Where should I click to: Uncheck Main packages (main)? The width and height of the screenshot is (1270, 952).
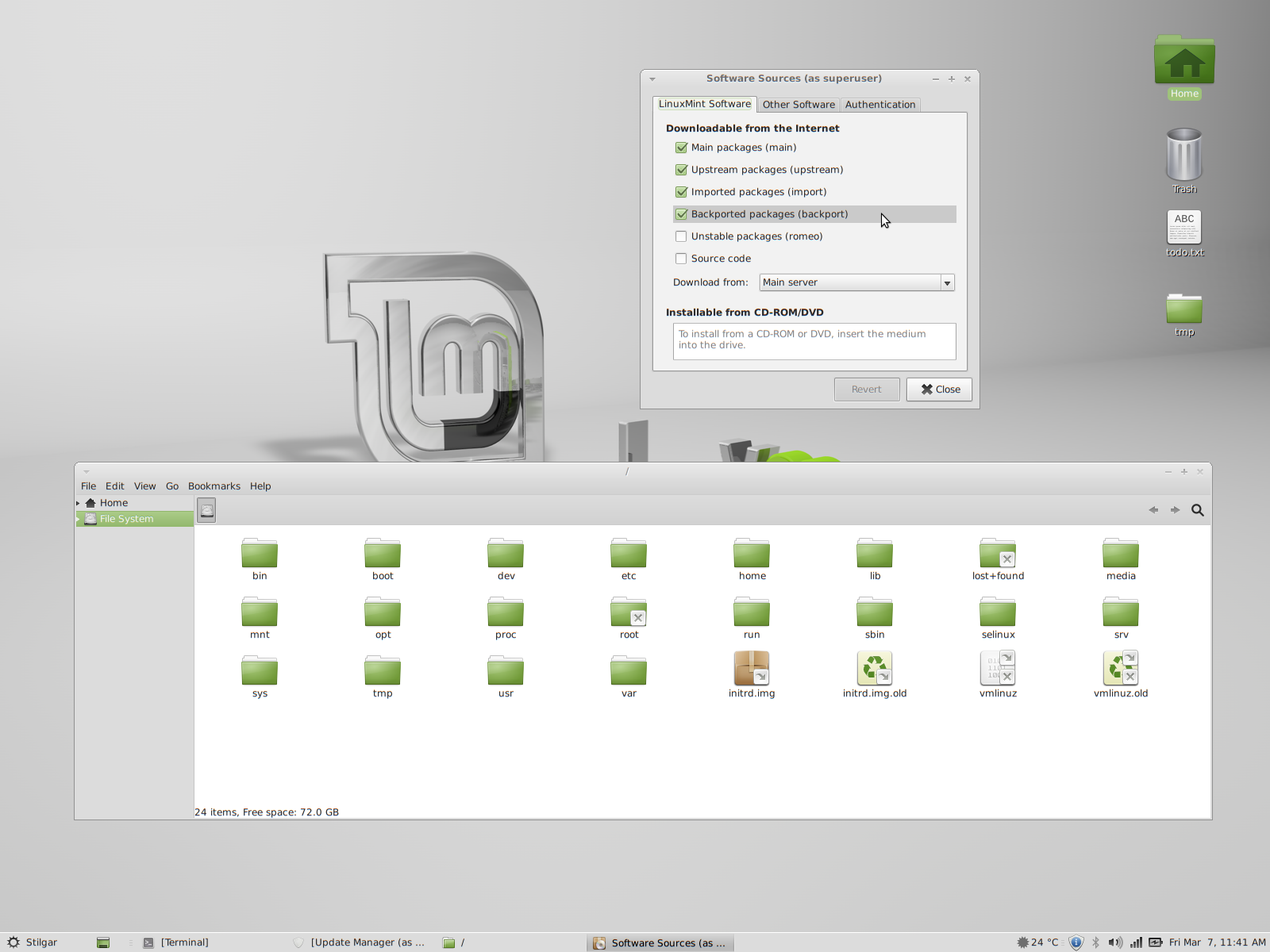(x=681, y=148)
